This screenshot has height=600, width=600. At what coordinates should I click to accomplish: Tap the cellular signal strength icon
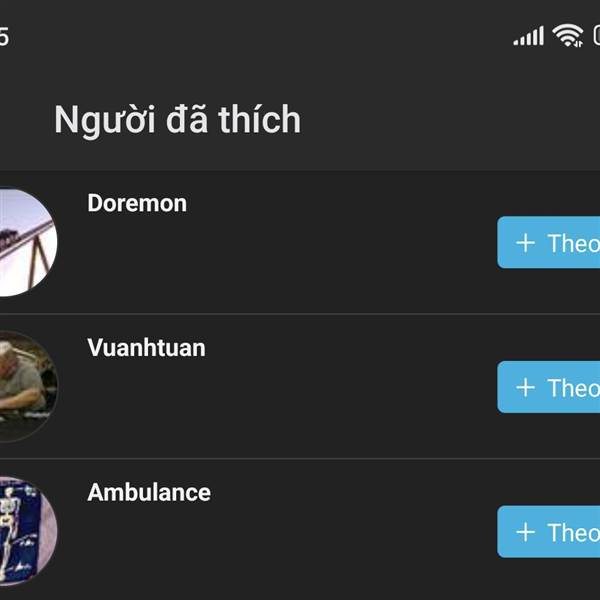(x=528, y=36)
